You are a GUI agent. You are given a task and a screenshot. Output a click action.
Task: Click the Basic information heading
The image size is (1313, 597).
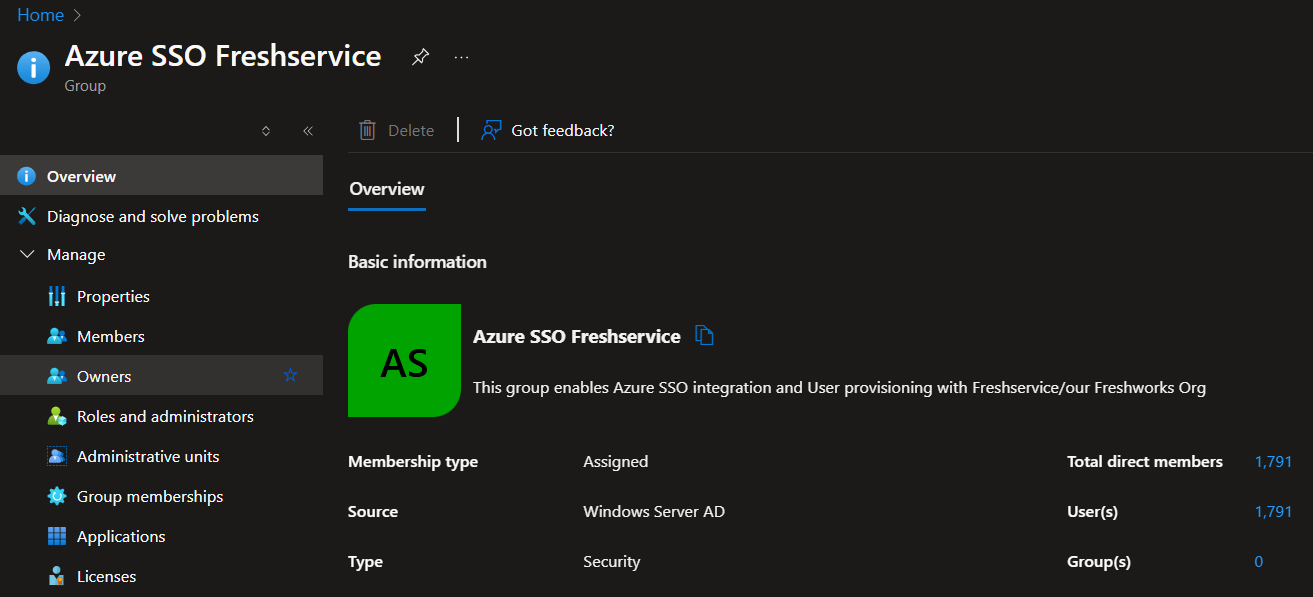[x=417, y=262]
